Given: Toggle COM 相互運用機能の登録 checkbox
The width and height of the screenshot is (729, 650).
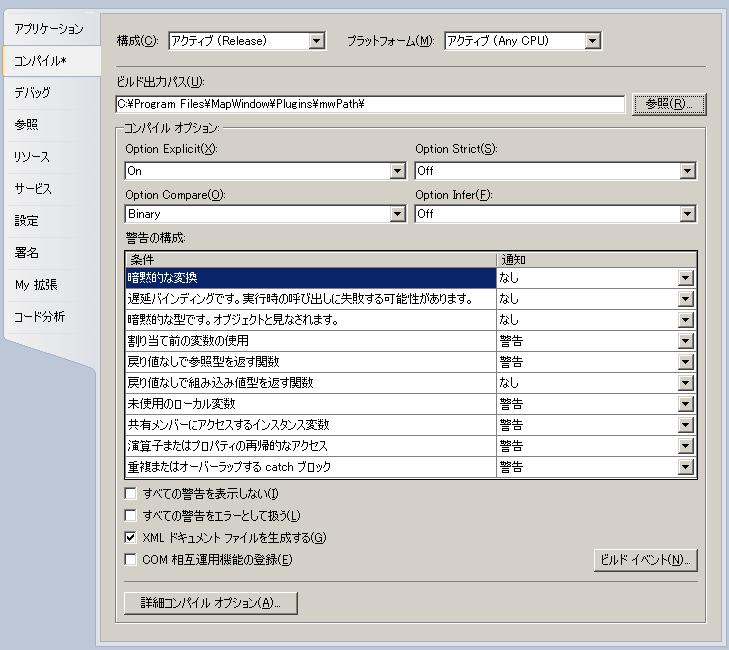Looking at the screenshot, I should coord(131,560).
